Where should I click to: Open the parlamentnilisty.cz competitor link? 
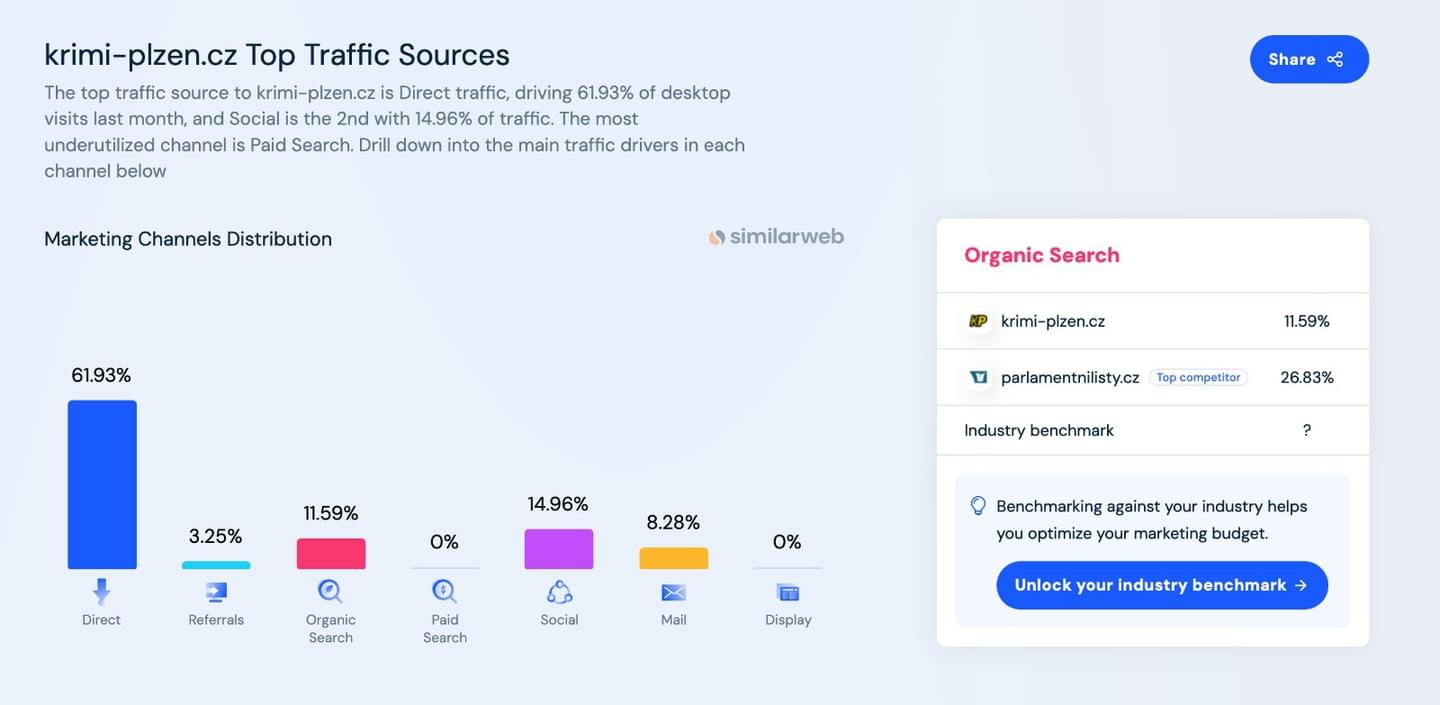(1070, 377)
